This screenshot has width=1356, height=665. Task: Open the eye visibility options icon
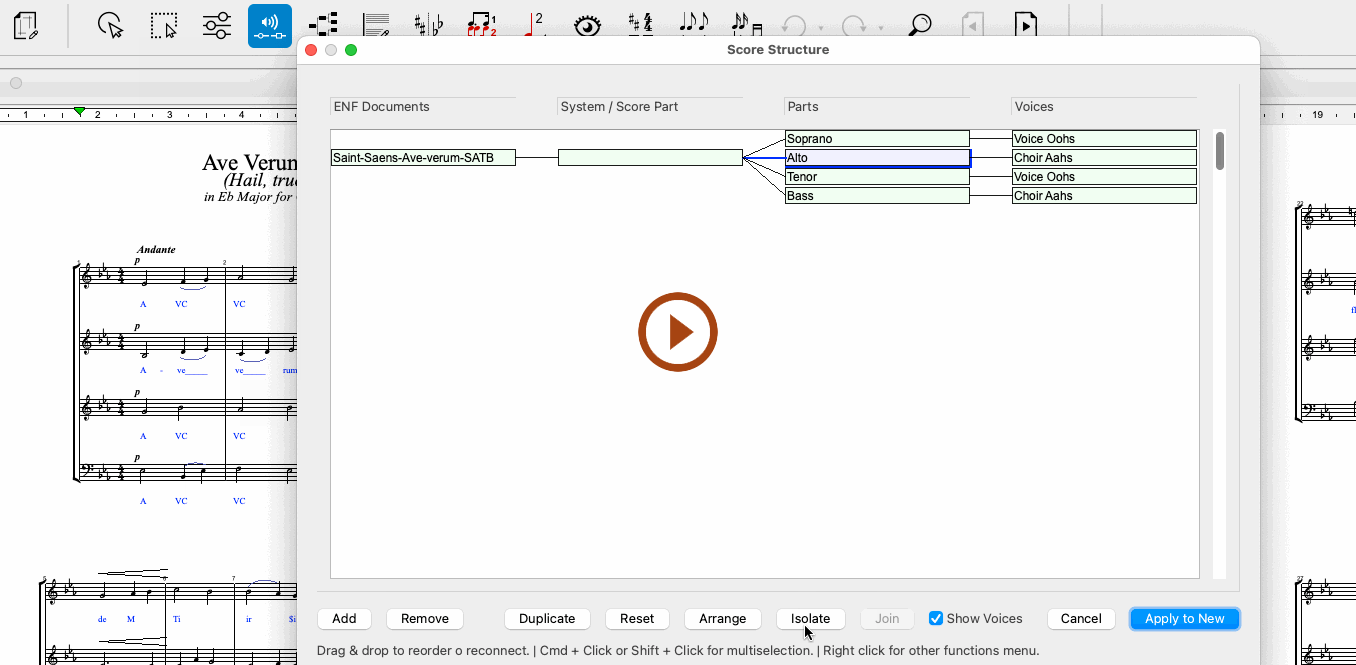(587, 25)
